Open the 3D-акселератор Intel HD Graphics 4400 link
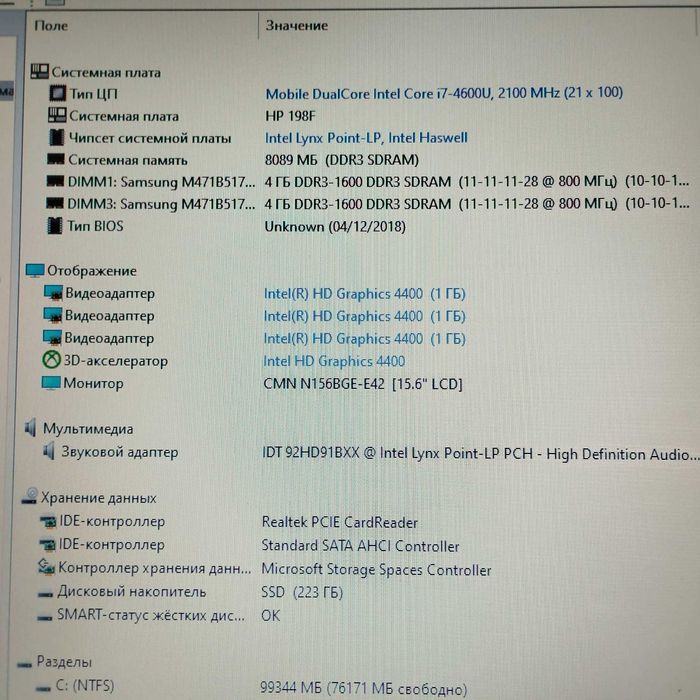700x700 pixels. 334,361
